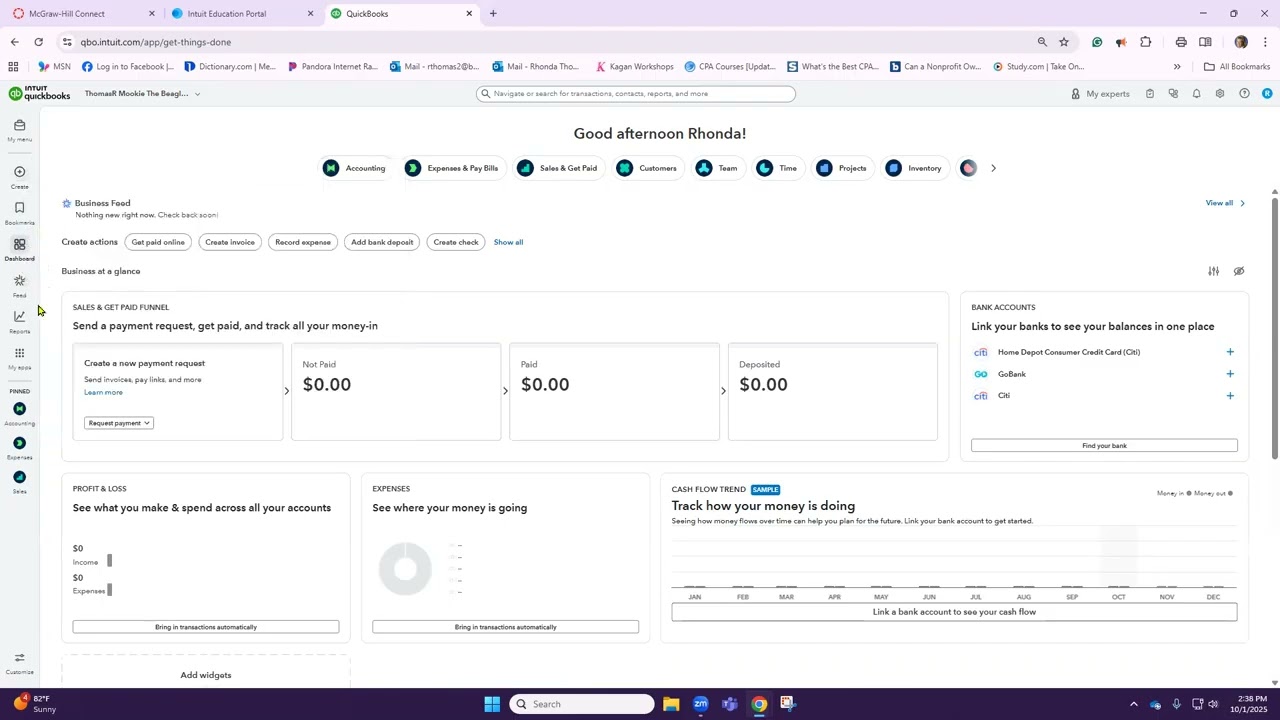This screenshot has height=720, width=1280.
Task: Focus the QuickBooks search field
Action: (x=636, y=94)
